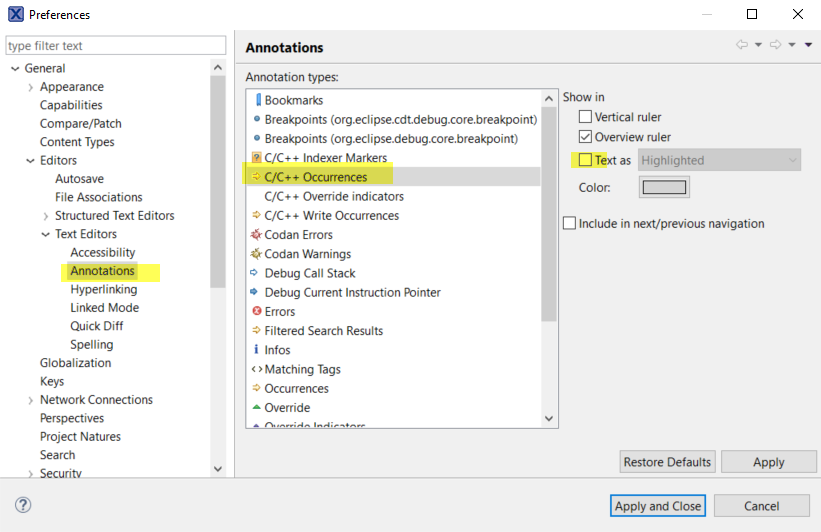The height and width of the screenshot is (532, 821).
Task: Click the Bookmarks annotation icon
Action: tap(257, 100)
